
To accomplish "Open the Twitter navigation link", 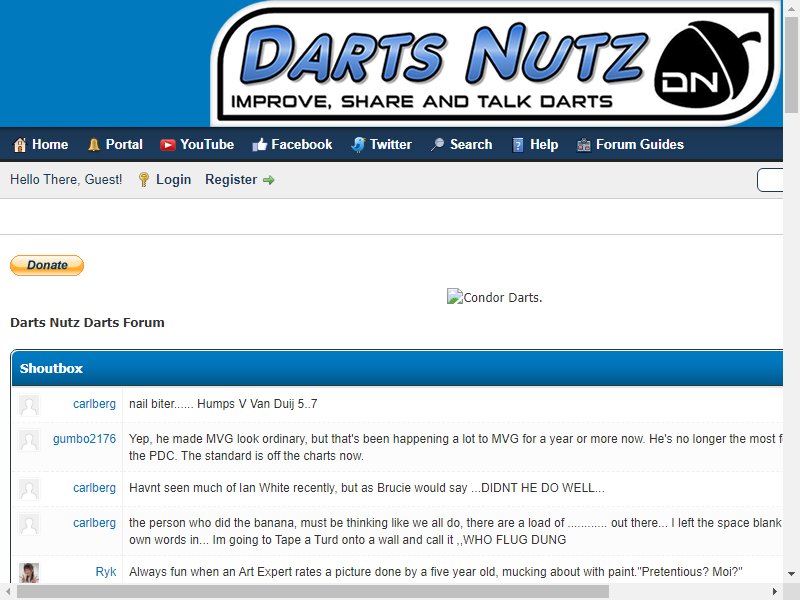I will [382, 145].
